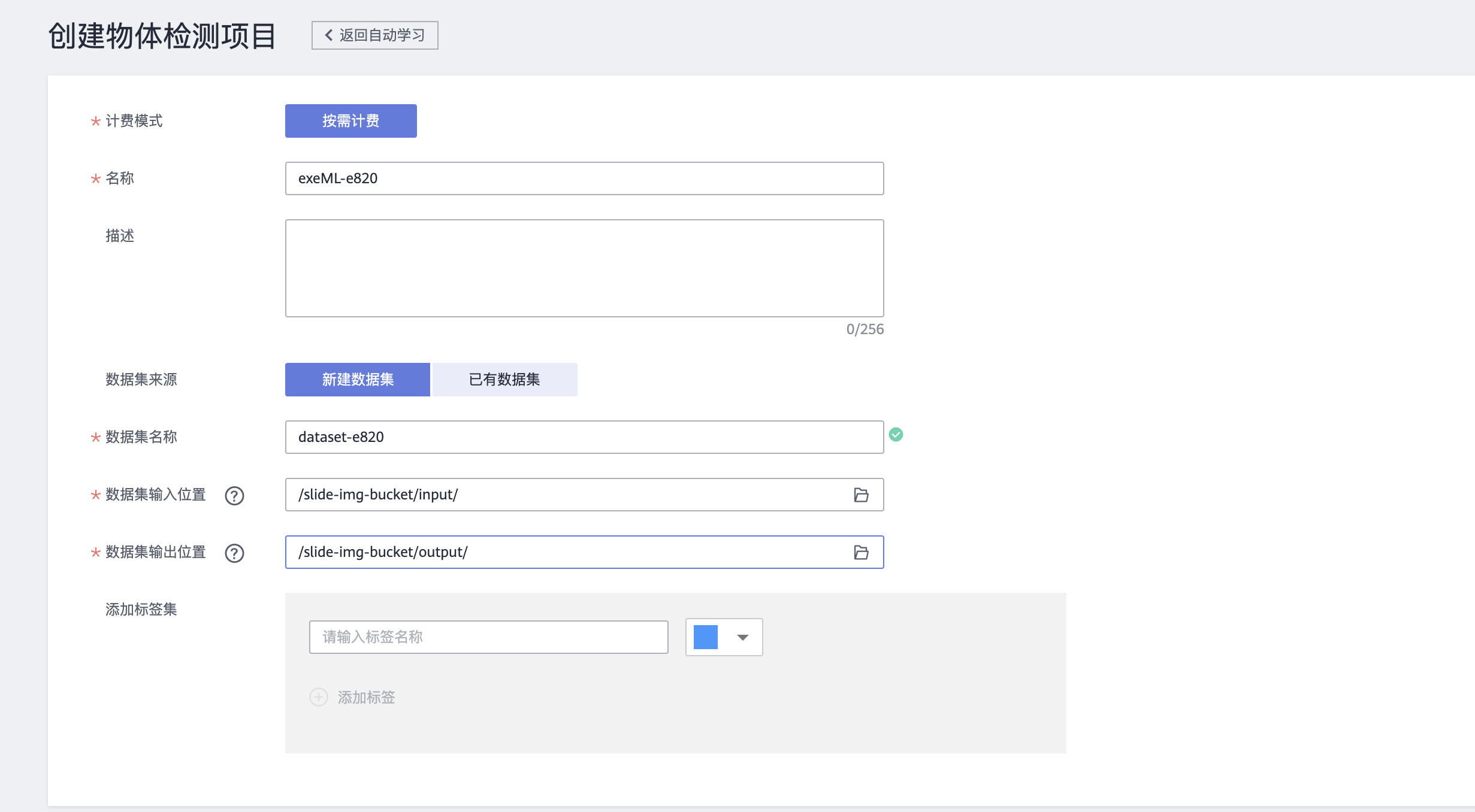Screen dimensions: 1475x812
Task: Click the /slide-img-bucket/output/ path field
Action: (563, 552)
